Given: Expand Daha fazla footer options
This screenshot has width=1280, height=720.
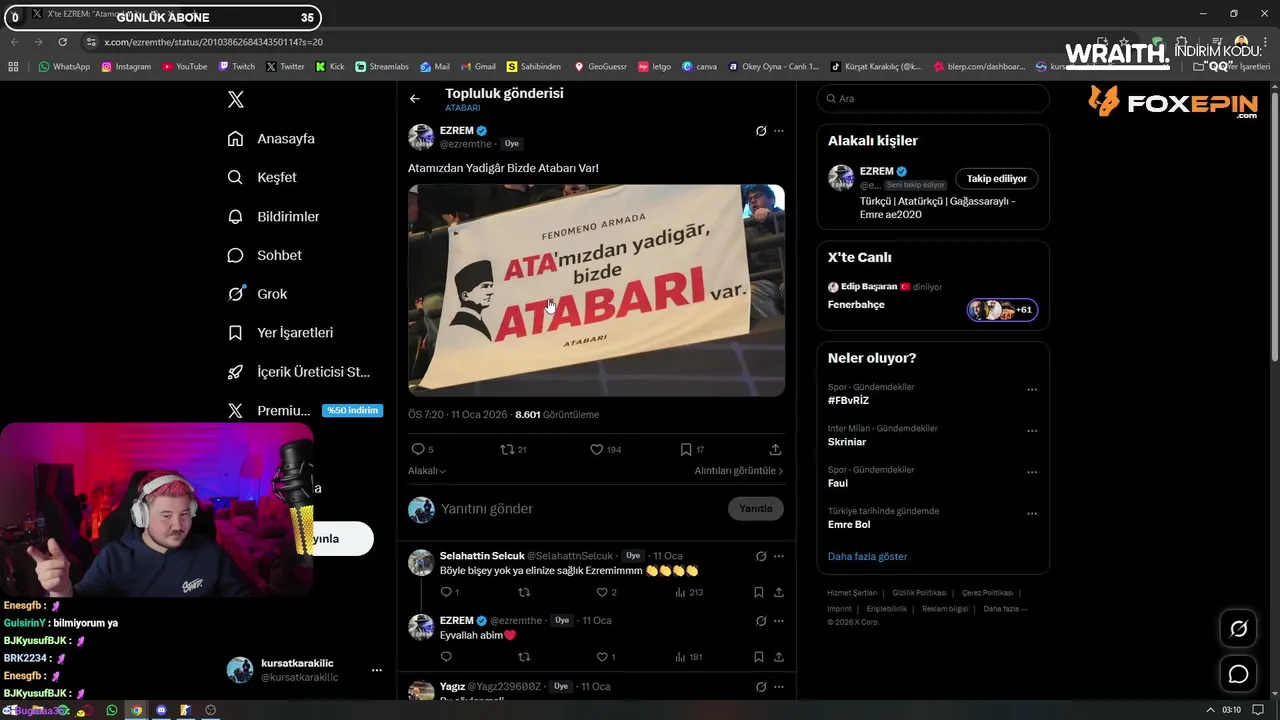Looking at the screenshot, I should tap(1005, 609).
